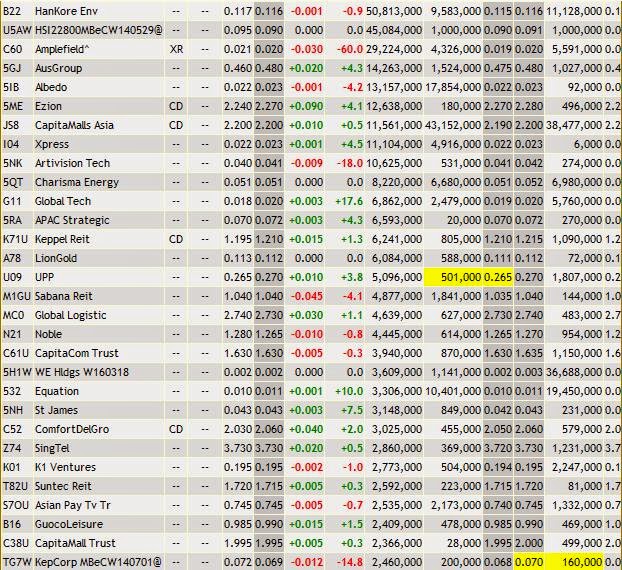Select the Artivision Tech row
Screen dimensions: 622x570
72,163
